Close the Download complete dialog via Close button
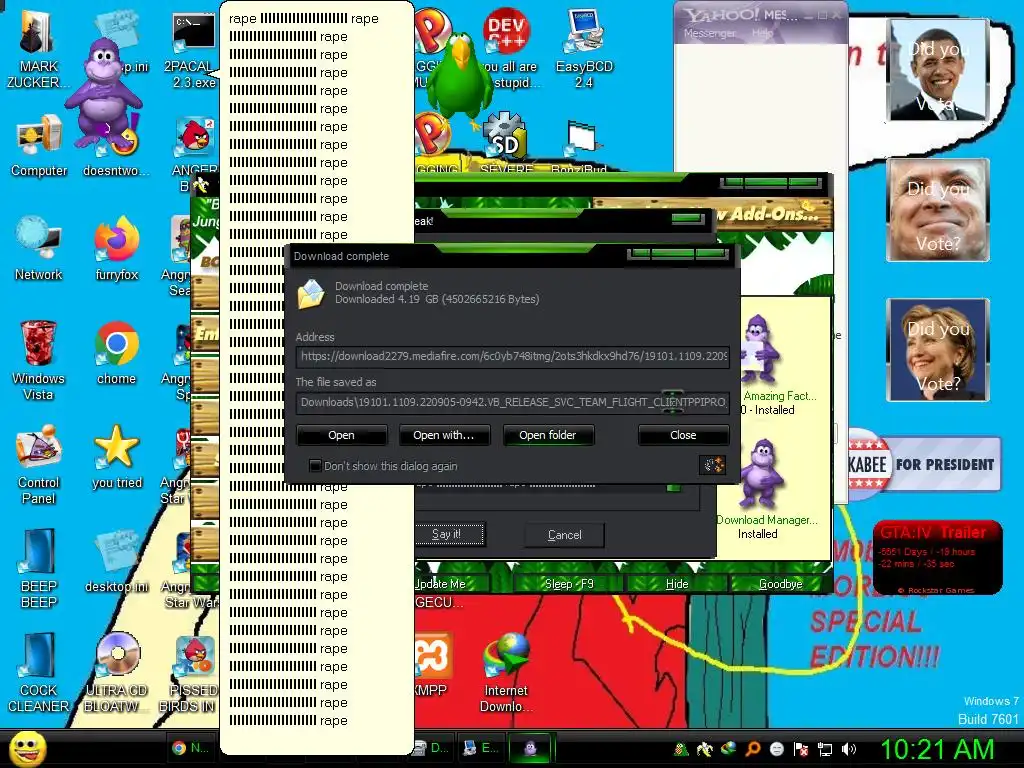 [683, 435]
